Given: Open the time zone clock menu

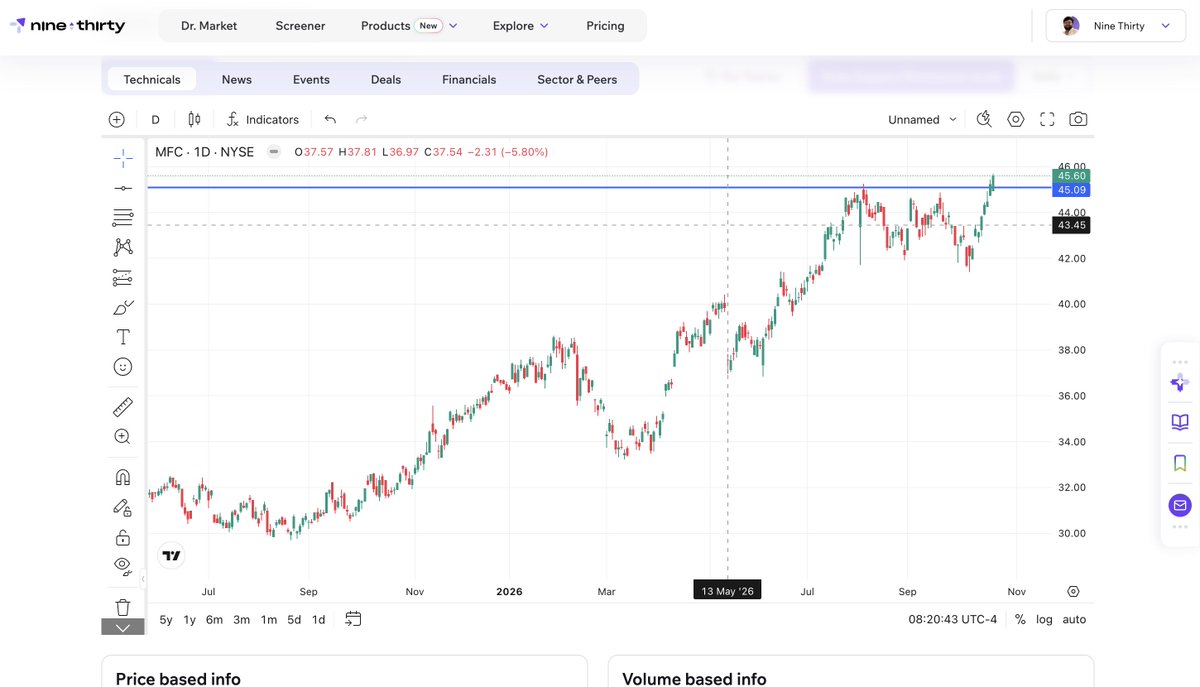Looking at the screenshot, I should pos(953,619).
